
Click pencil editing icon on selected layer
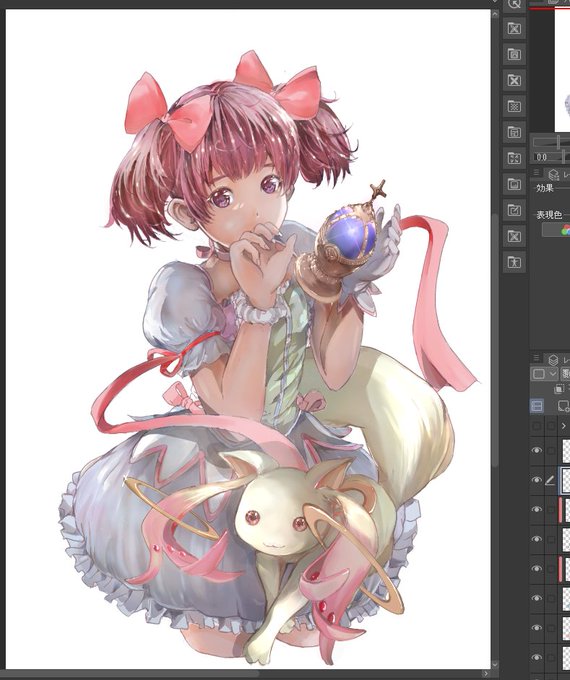pos(550,480)
